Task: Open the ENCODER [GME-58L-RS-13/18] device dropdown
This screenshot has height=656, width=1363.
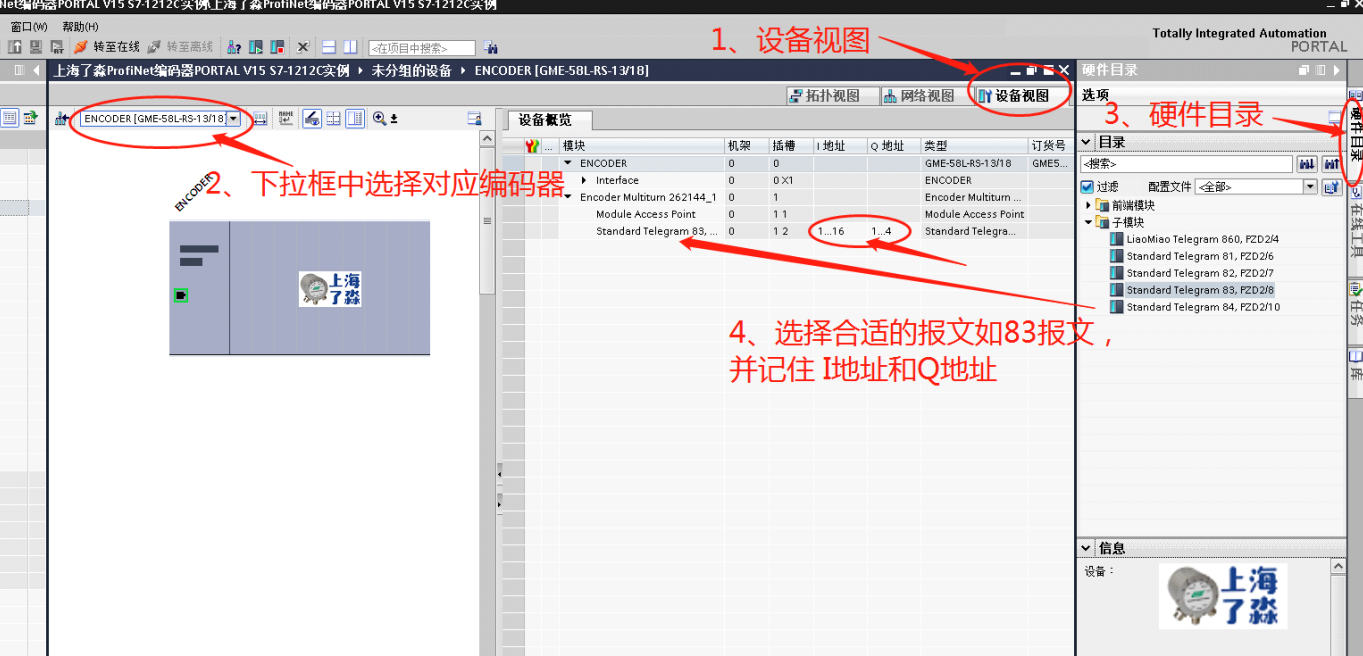Action: 233,118
